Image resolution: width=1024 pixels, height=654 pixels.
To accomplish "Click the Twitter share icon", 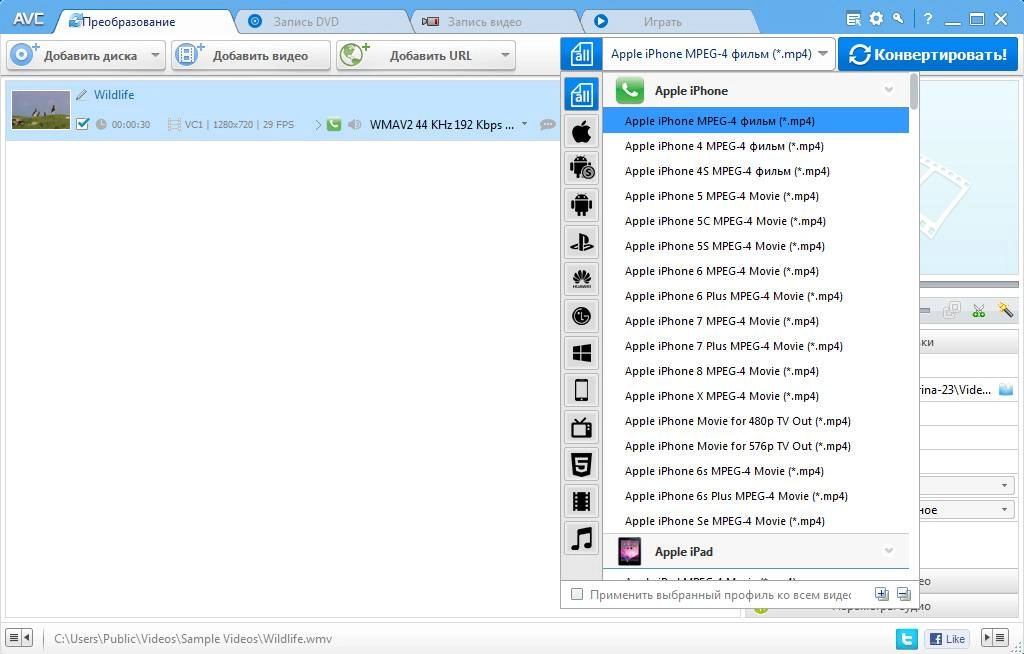I will pyautogui.click(x=906, y=638).
